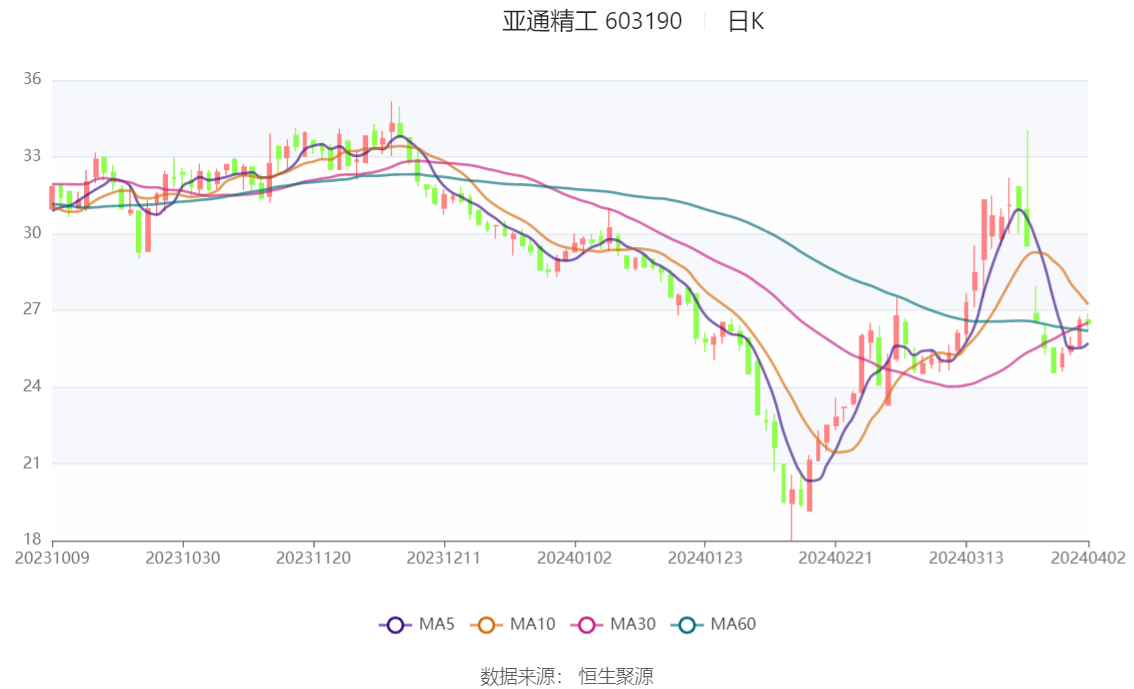Click x-axis date label 20231211
The image size is (1134, 689).
[444, 558]
